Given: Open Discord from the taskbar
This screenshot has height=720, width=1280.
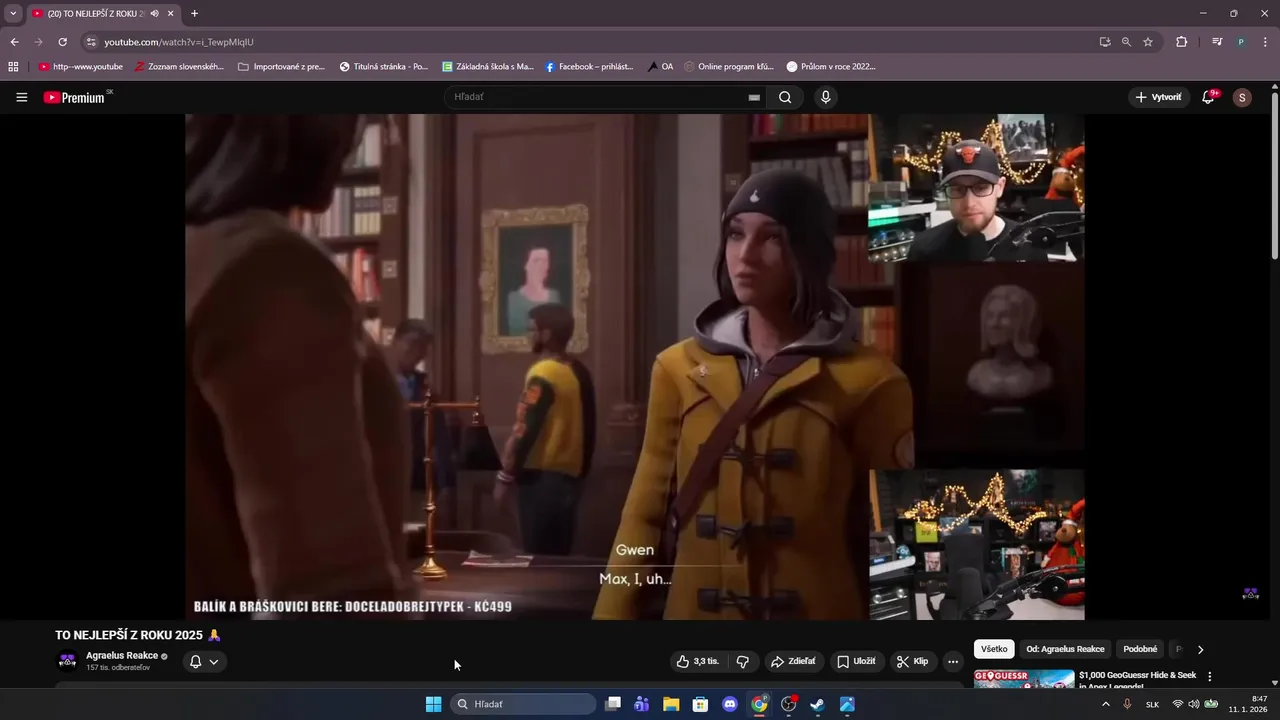Looking at the screenshot, I should click(730, 704).
